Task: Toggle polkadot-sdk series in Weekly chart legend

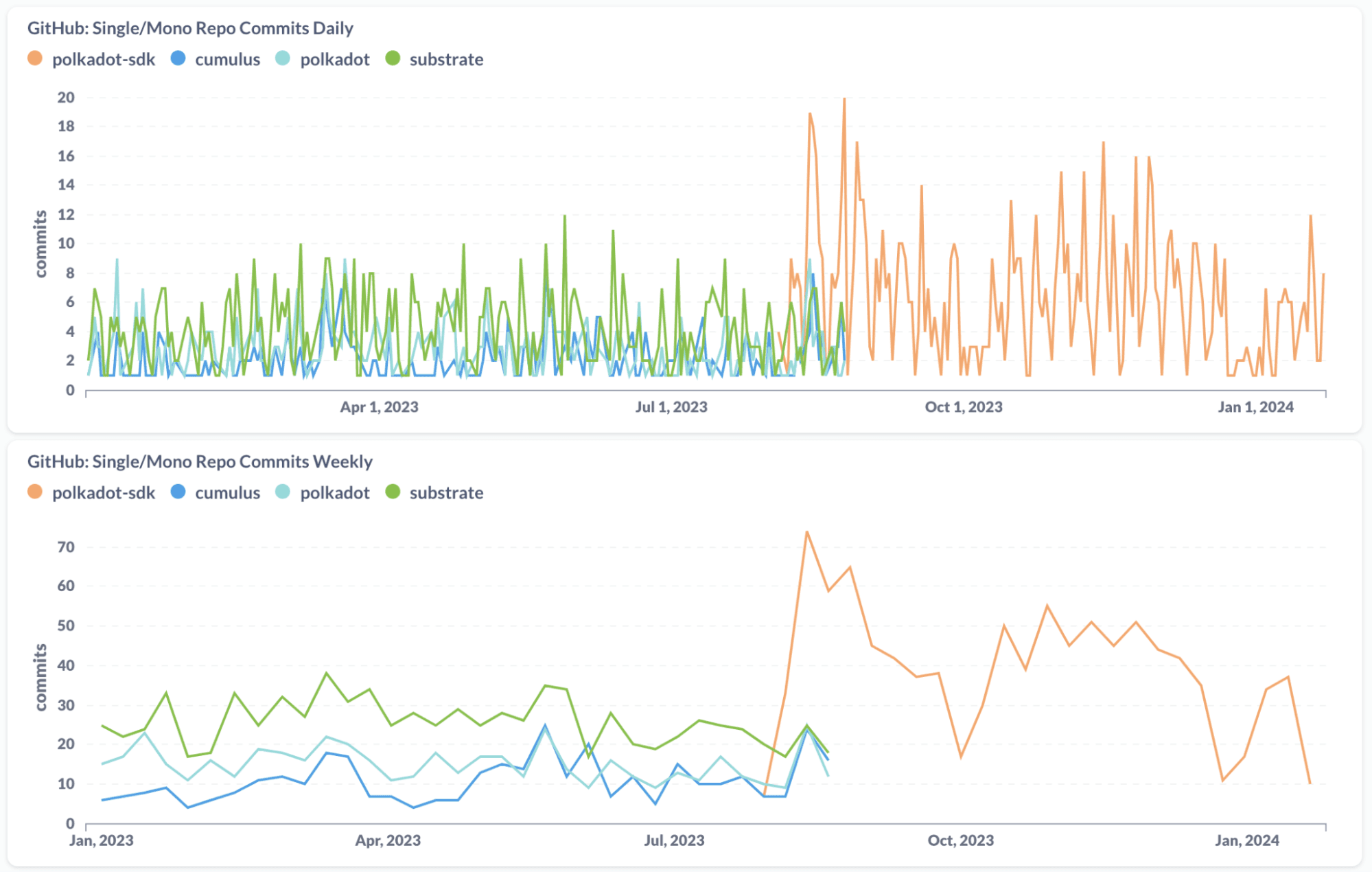Action: point(35,492)
